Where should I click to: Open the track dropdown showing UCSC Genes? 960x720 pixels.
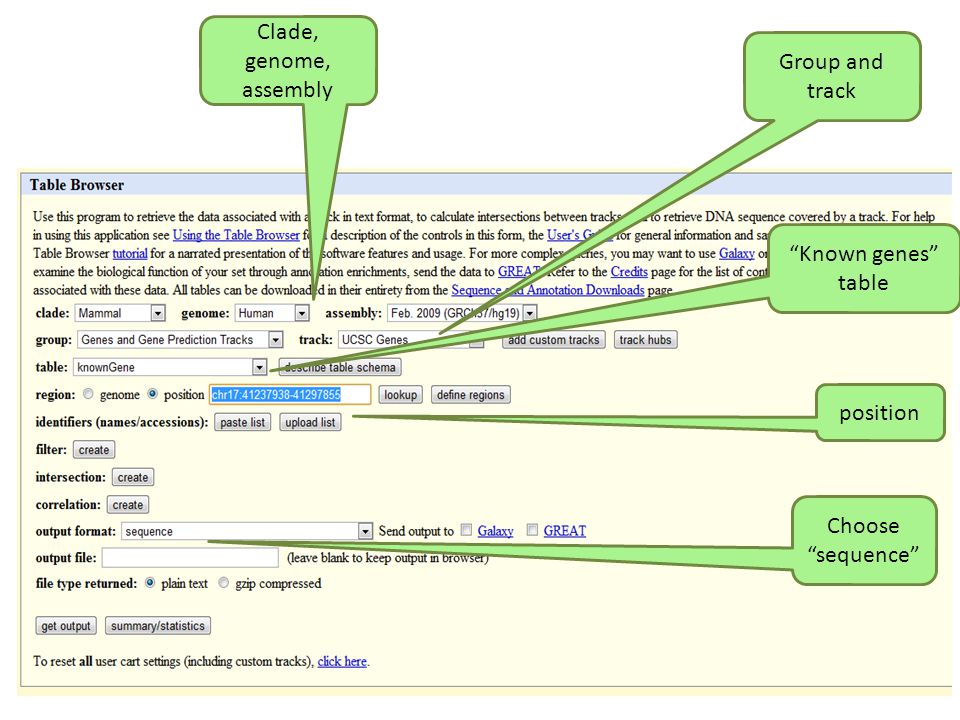(x=410, y=339)
